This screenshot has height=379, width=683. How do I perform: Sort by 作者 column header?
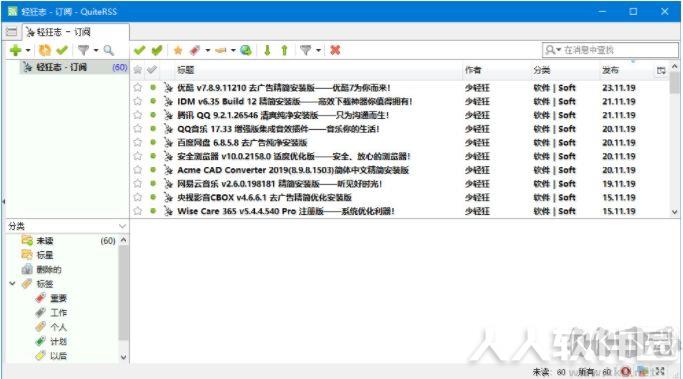click(x=473, y=70)
